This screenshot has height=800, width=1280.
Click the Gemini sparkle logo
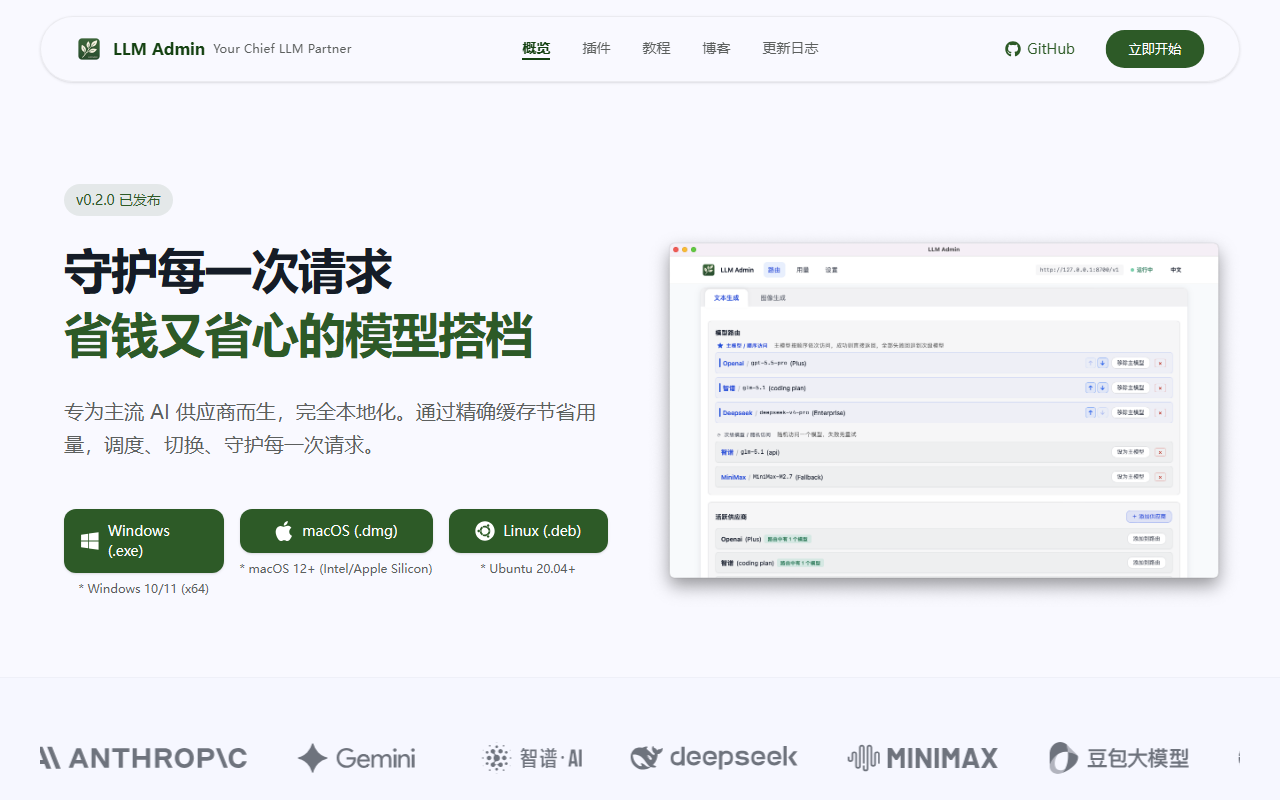356,758
